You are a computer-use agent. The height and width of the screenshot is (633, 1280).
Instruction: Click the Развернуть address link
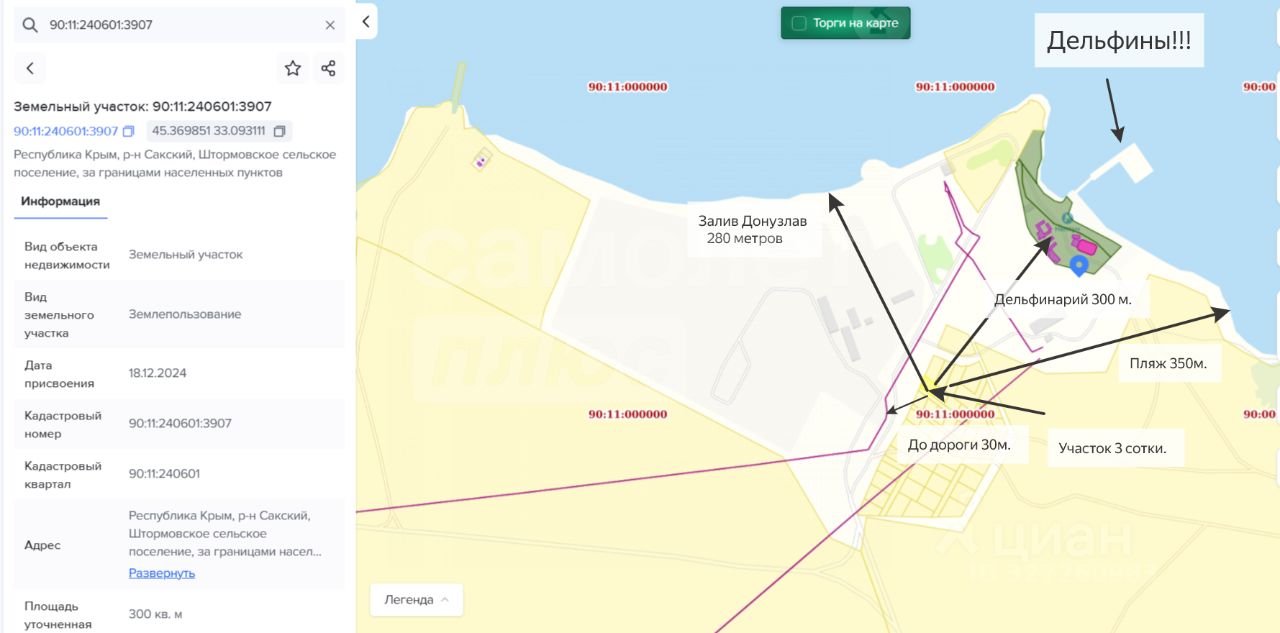coord(162,573)
